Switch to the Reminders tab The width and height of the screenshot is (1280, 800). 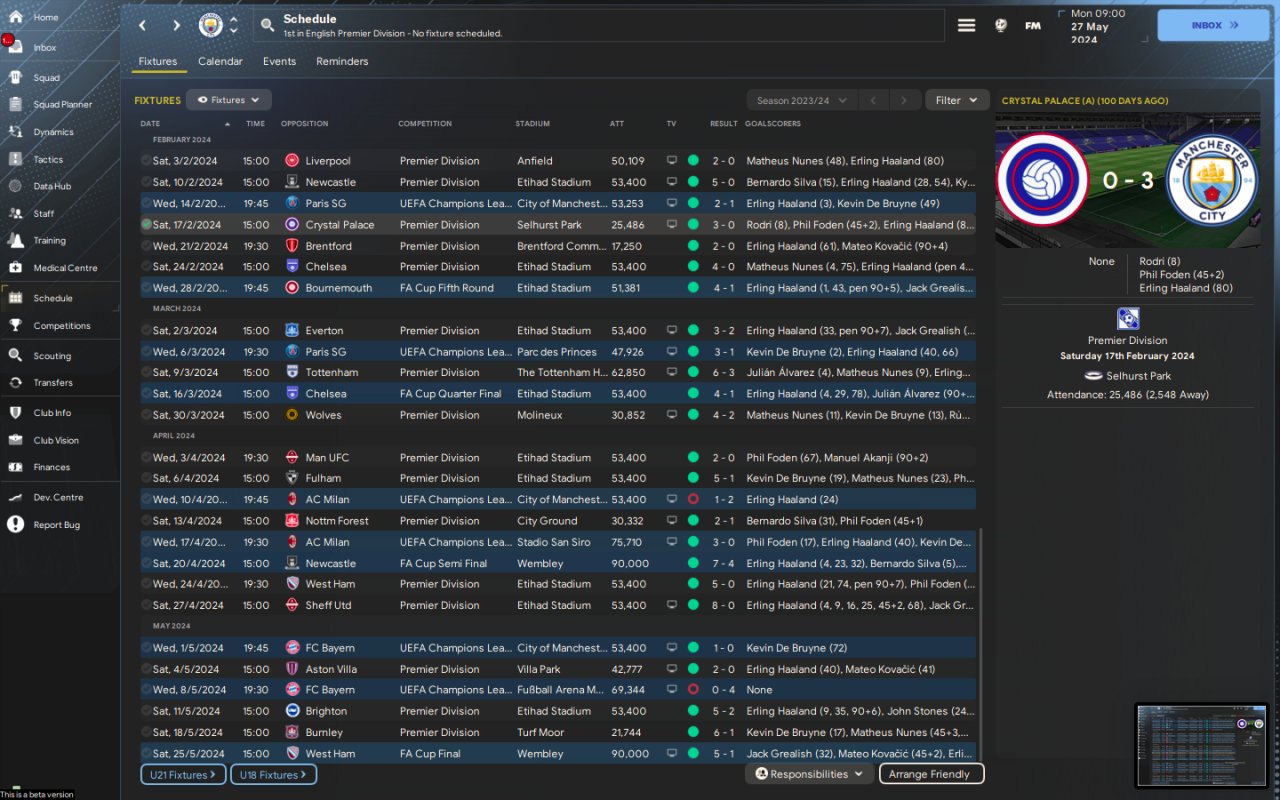[x=342, y=61]
